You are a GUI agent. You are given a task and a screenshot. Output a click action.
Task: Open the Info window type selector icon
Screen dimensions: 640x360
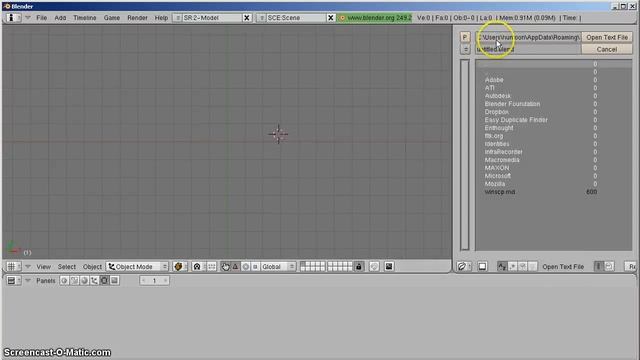13,18
